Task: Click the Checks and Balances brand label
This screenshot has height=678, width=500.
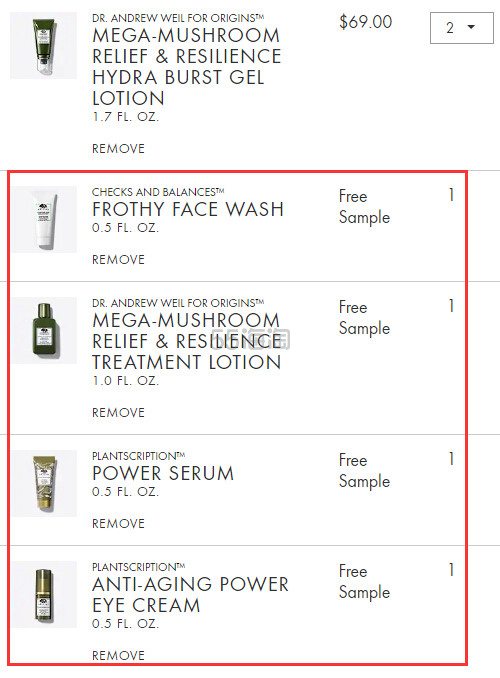Action: tap(158, 192)
